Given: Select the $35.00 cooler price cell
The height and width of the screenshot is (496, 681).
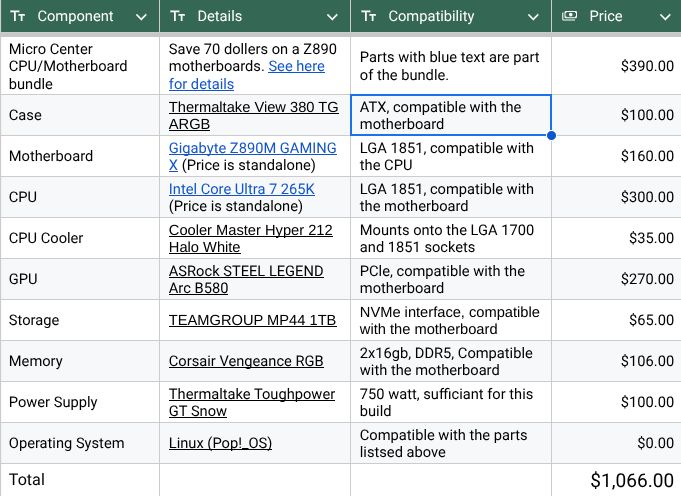Looking at the screenshot, I should click(616, 238).
